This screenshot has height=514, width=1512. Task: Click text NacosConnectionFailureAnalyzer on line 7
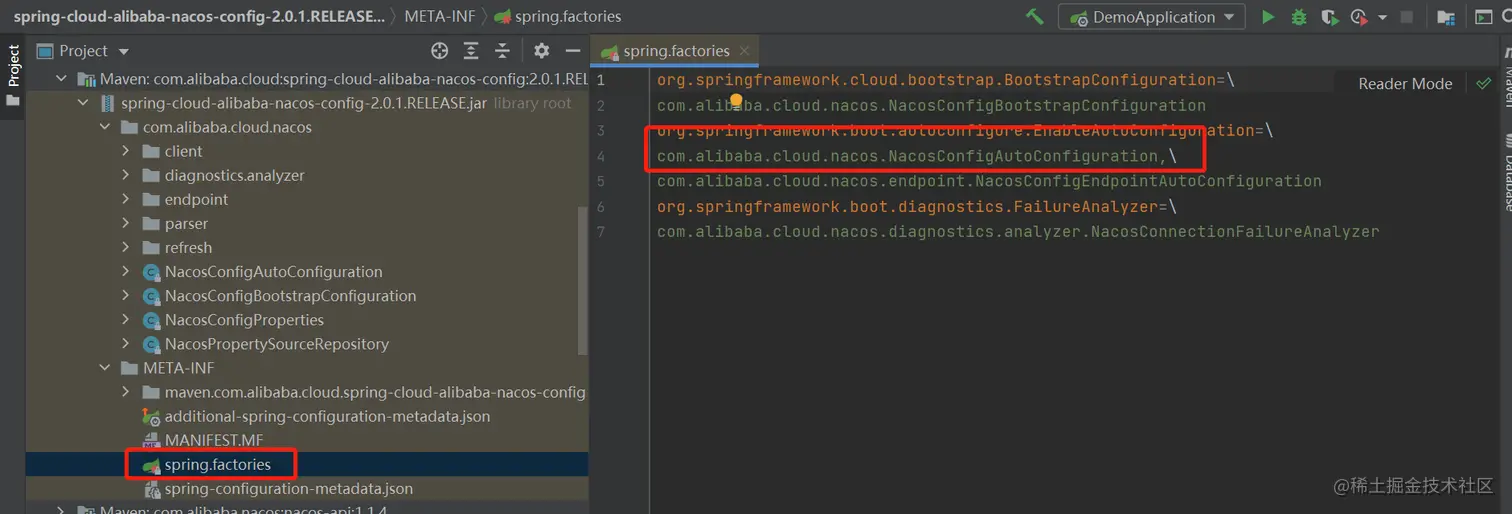click(1235, 232)
